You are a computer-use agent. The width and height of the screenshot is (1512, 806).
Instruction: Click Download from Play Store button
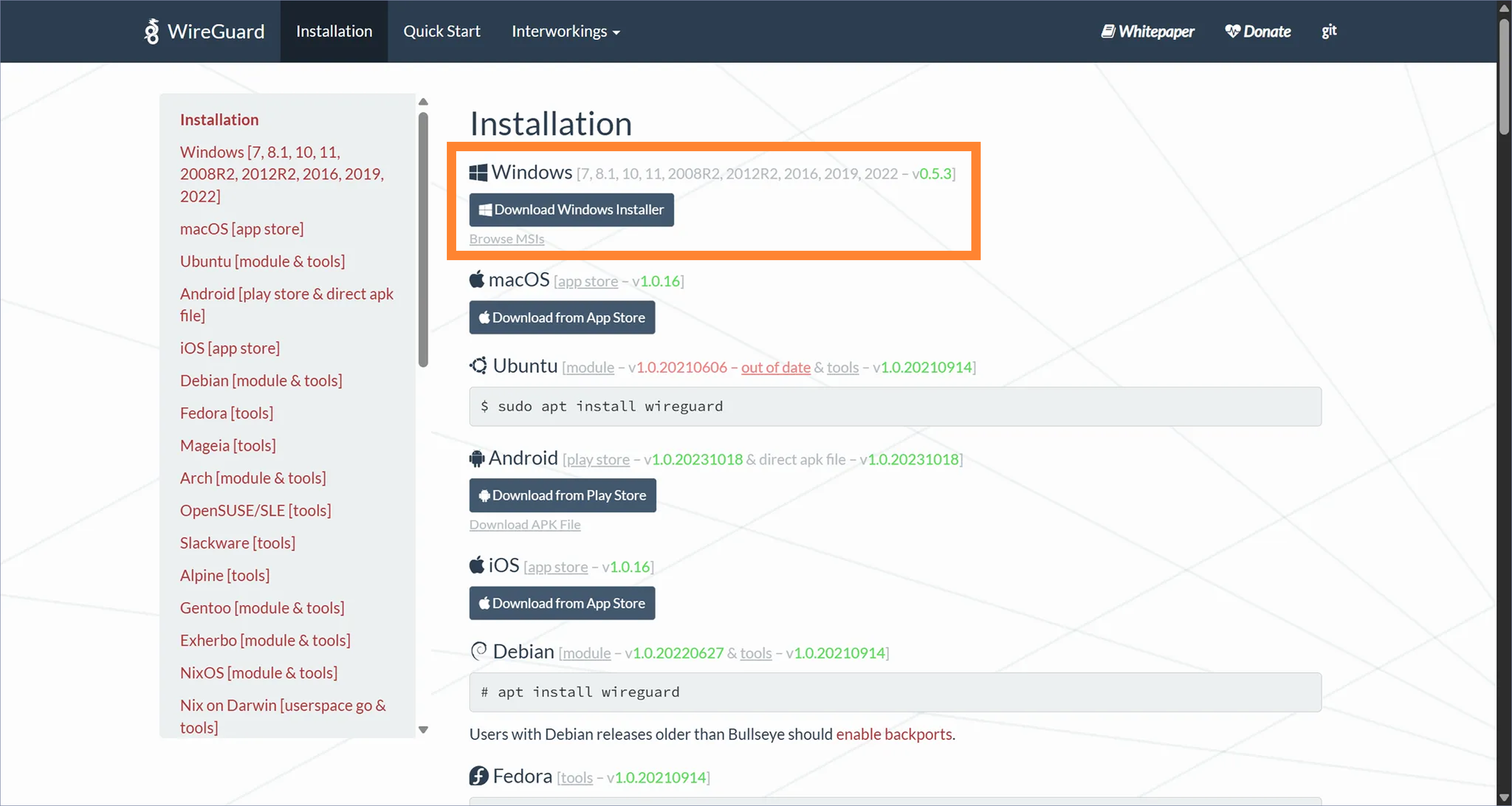click(563, 495)
